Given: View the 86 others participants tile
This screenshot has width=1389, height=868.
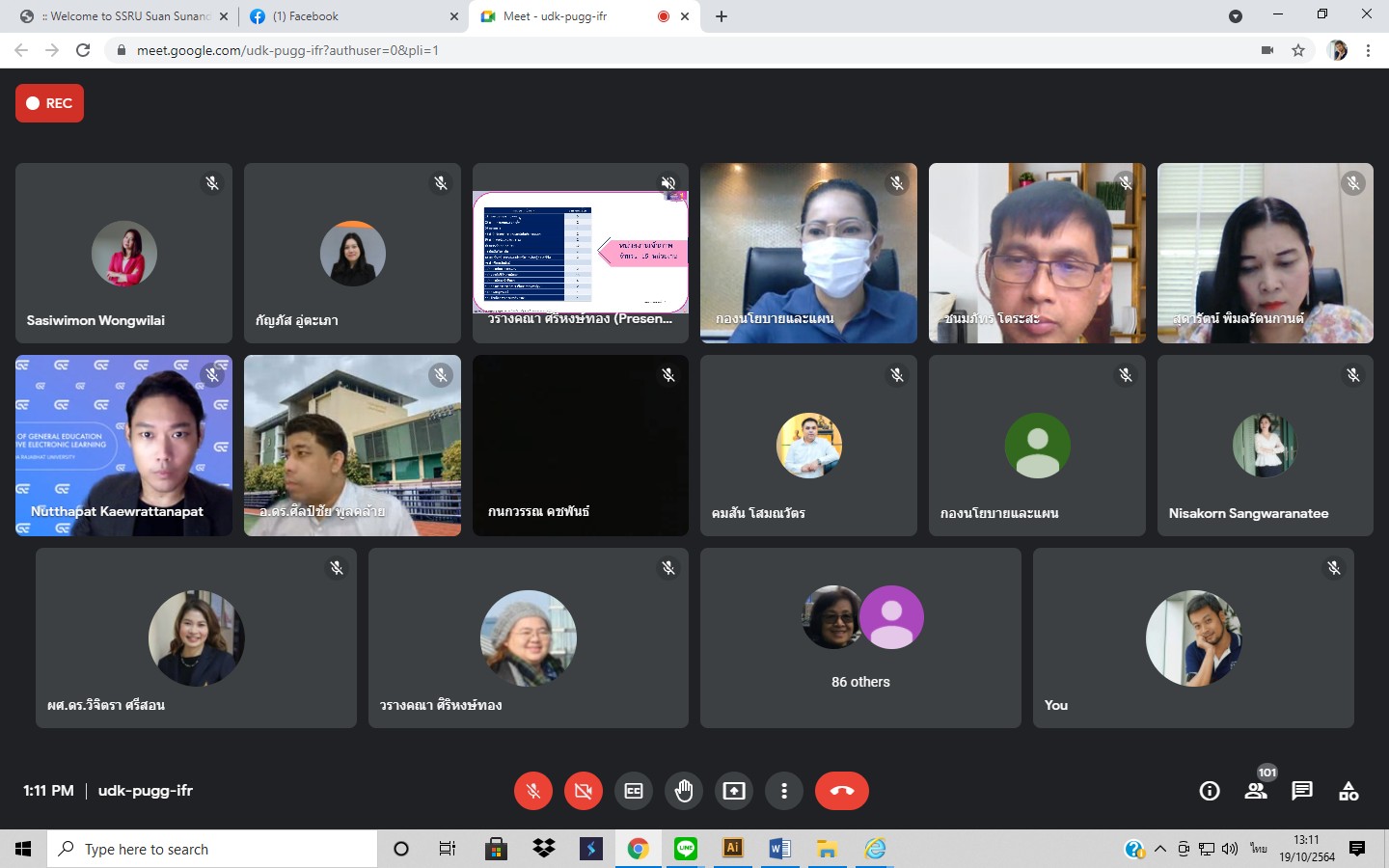Looking at the screenshot, I should tap(860, 637).
